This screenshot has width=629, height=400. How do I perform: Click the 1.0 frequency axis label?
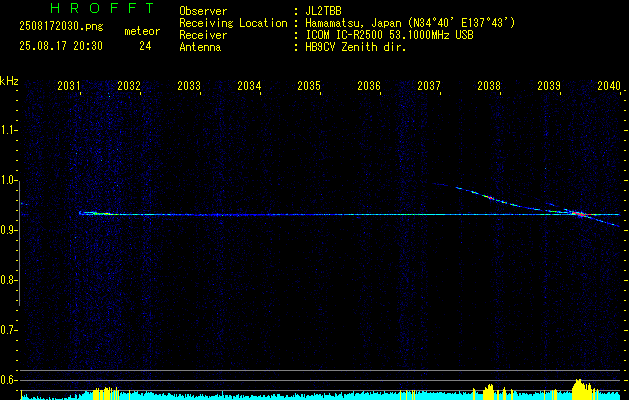[8, 180]
